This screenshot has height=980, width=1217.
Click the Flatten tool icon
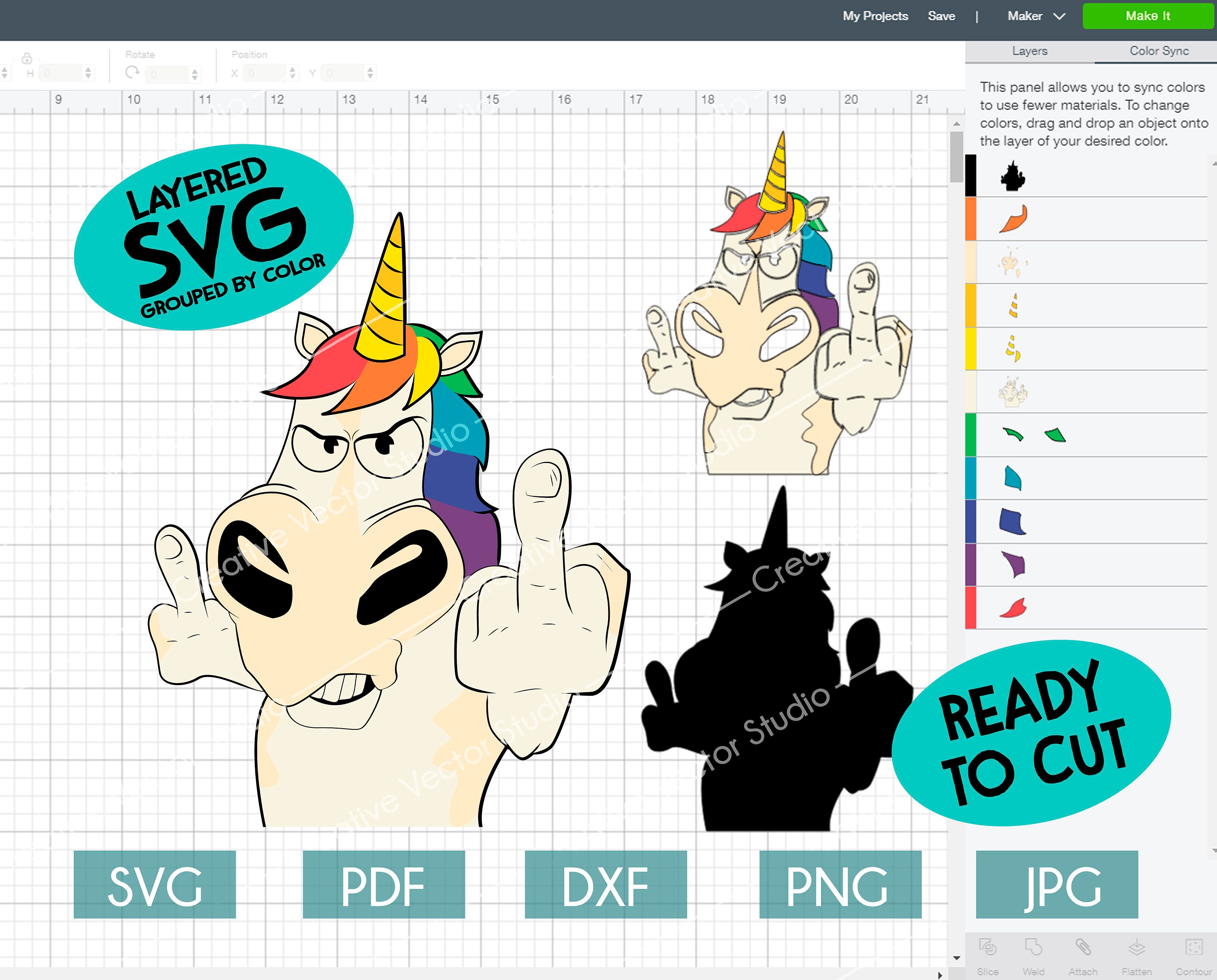coord(1136,947)
